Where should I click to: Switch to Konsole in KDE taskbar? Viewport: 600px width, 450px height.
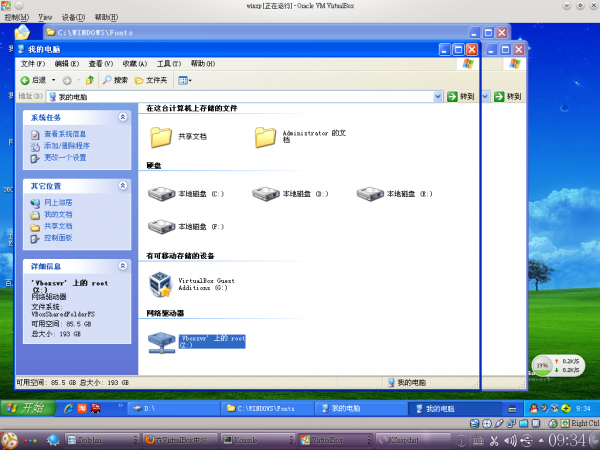[258, 440]
